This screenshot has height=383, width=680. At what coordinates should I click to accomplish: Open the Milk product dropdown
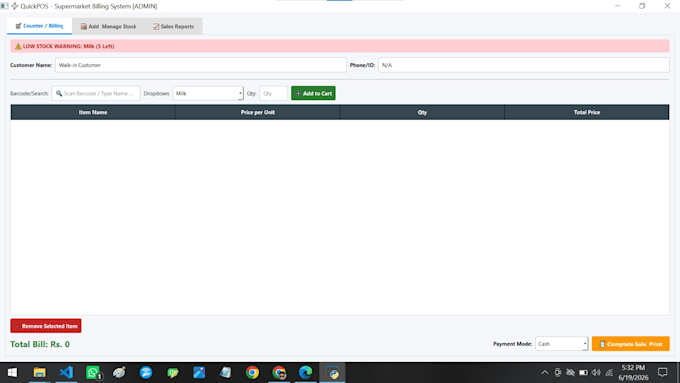(208, 93)
